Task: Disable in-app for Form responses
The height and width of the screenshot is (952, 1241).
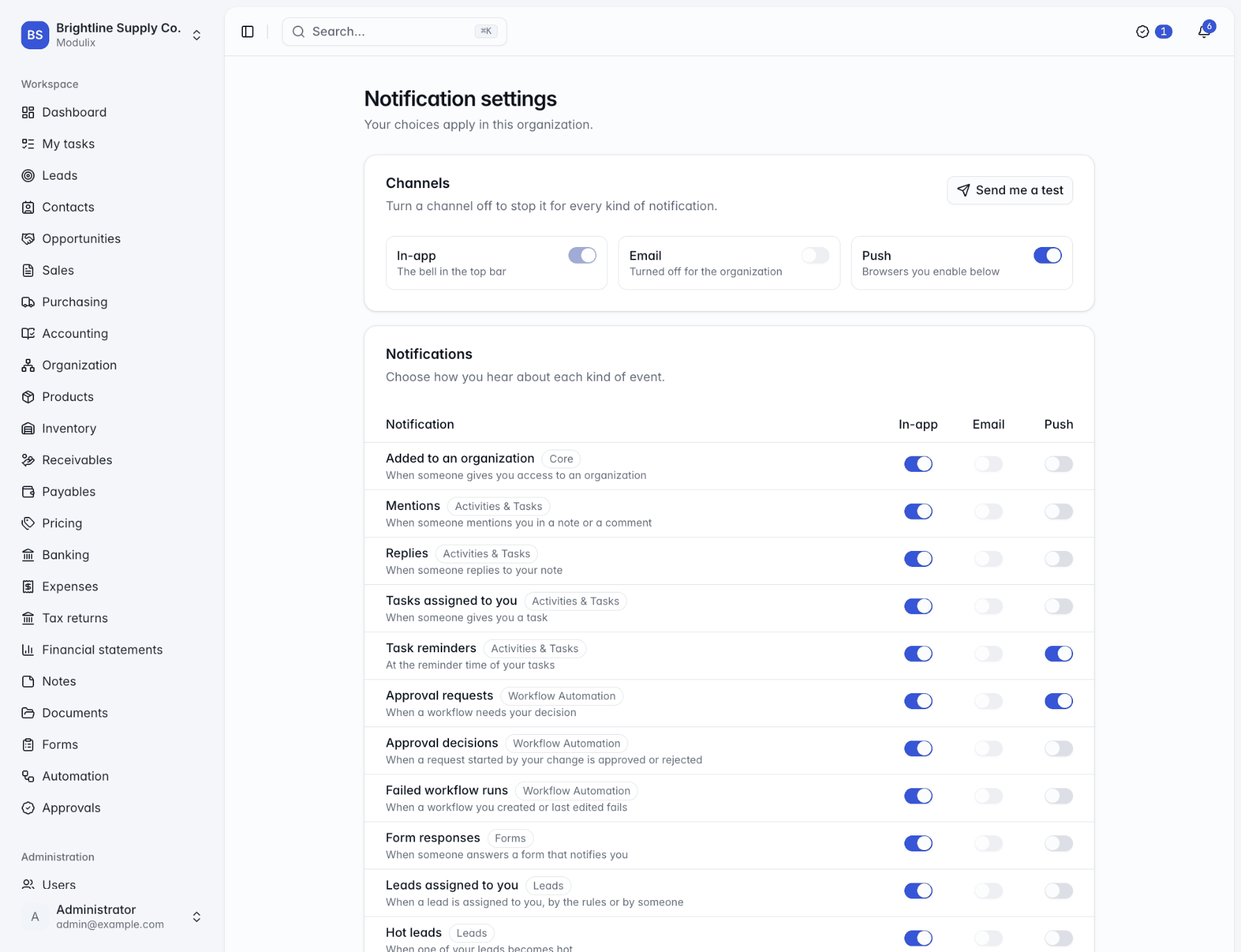Action: (x=918, y=843)
